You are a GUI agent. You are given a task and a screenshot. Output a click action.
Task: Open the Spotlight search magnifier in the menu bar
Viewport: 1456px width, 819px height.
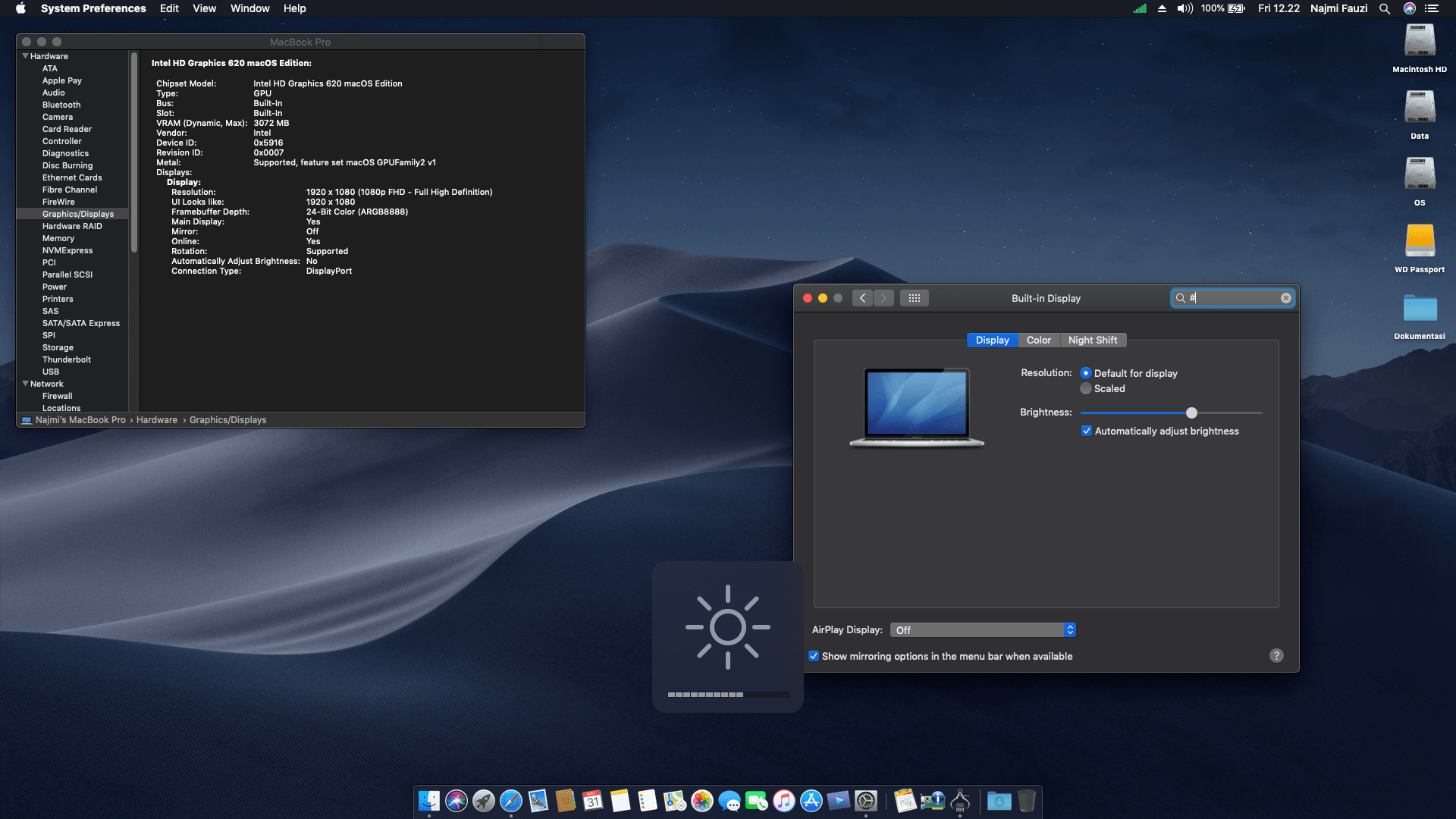1385,8
